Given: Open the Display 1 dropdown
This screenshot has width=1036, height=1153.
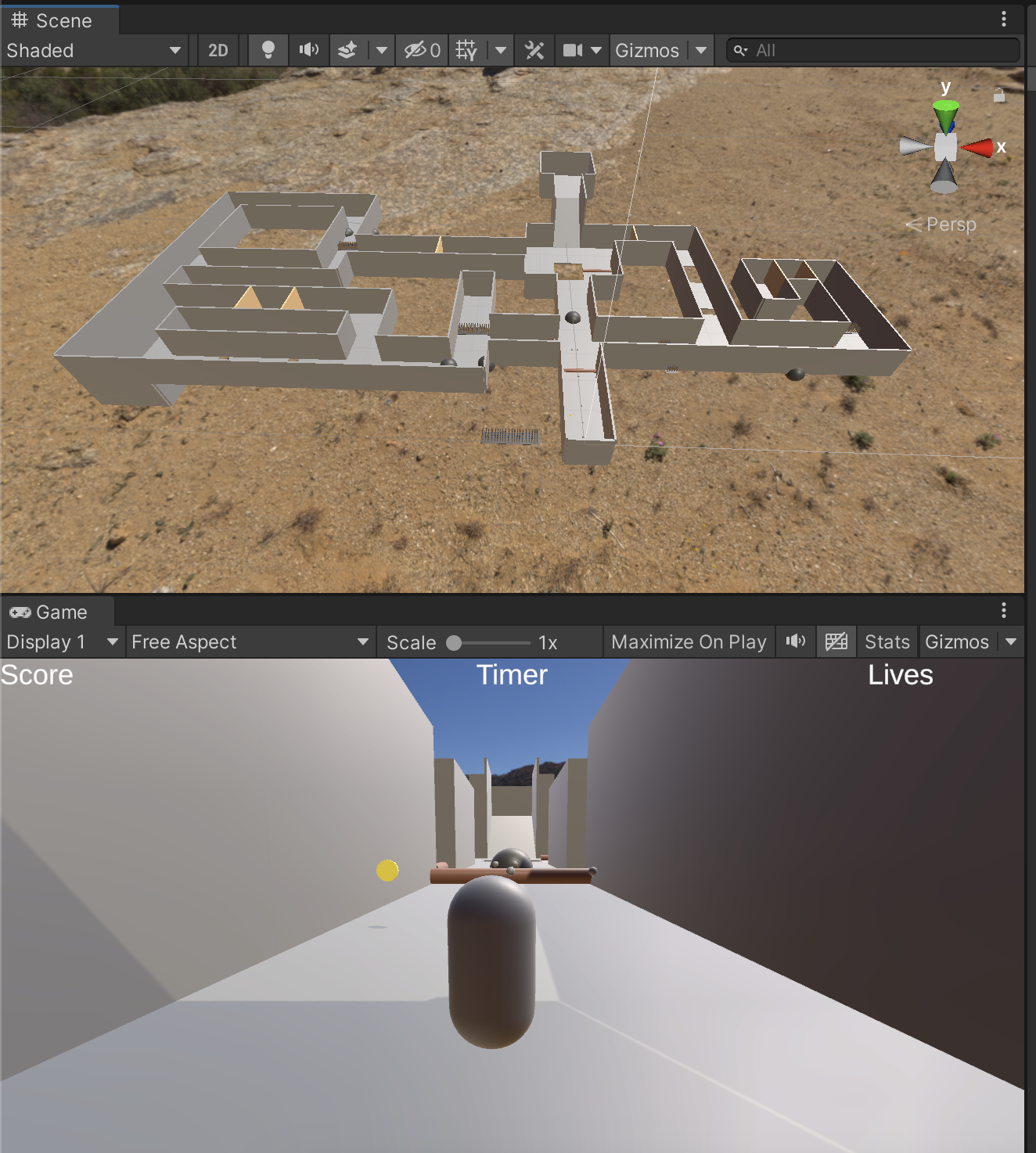Looking at the screenshot, I should pyautogui.click(x=63, y=641).
